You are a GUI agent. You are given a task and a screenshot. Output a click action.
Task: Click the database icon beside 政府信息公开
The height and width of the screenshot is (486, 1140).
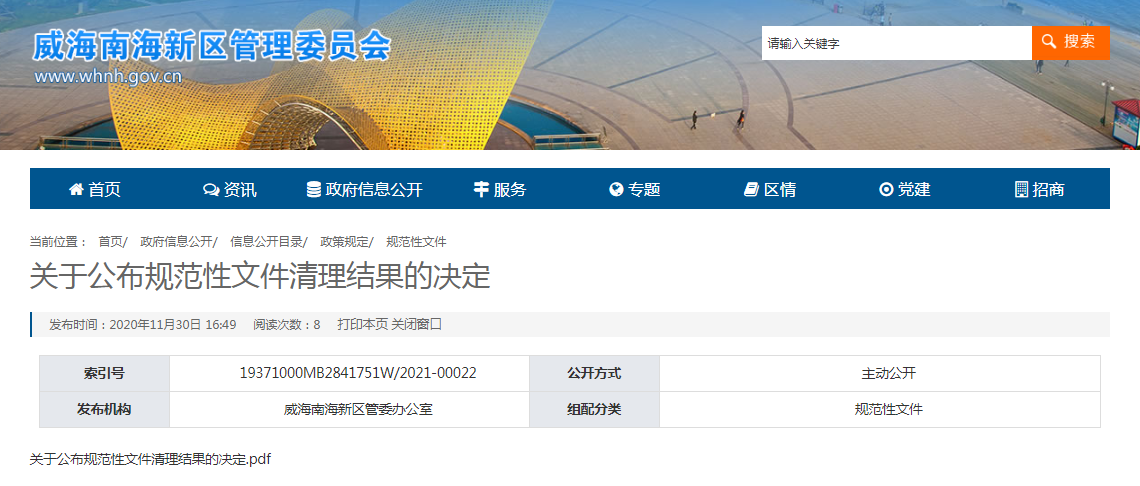coord(314,190)
